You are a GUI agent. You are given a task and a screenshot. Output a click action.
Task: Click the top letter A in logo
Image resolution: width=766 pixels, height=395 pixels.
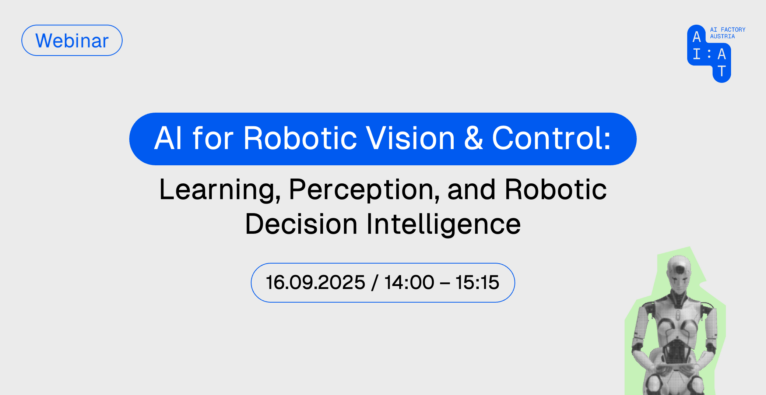tap(697, 39)
